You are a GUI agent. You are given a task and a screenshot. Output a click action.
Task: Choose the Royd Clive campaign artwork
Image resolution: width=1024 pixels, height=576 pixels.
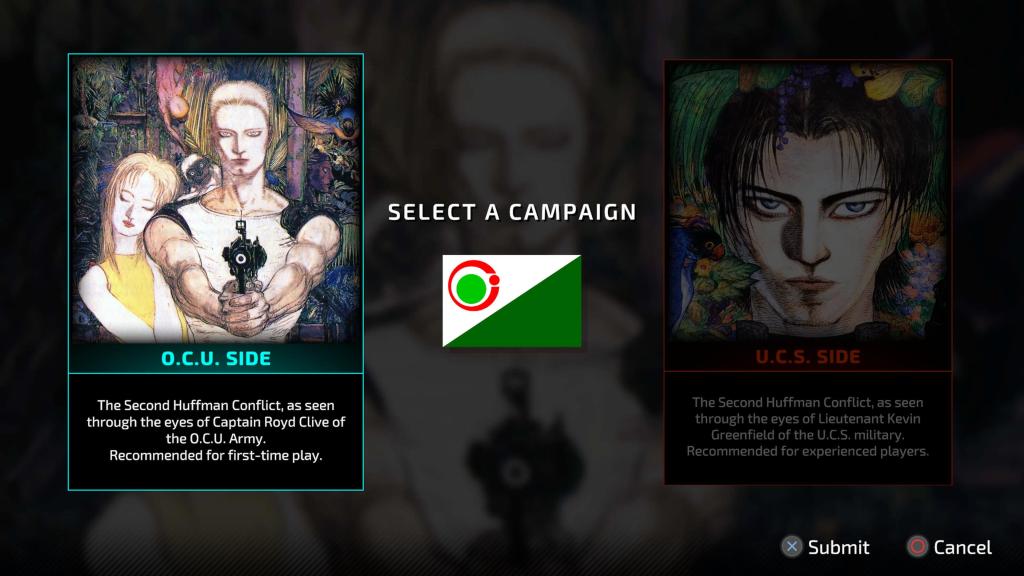[x=216, y=199]
